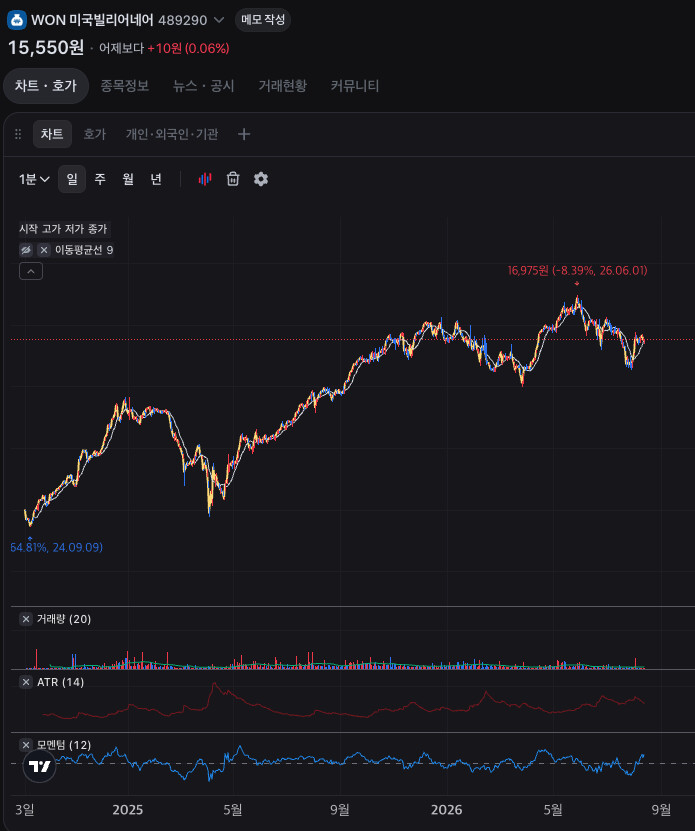Open the 커뮤니티 tab
The height and width of the screenshot is (831, 695).
[355, 86]
